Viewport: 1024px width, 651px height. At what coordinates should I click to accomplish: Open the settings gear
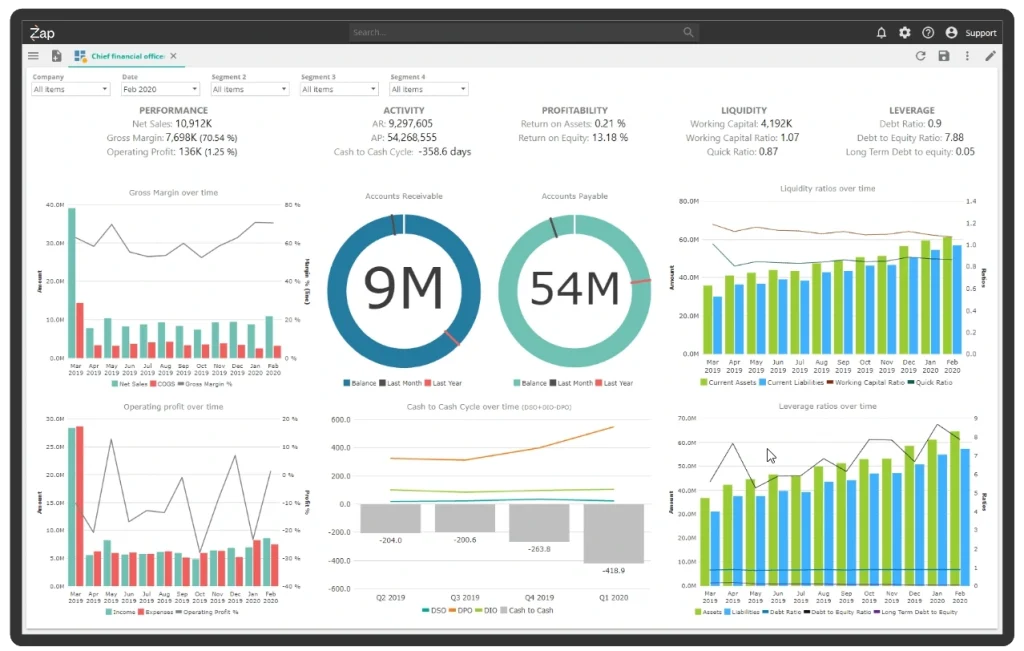click(904, 33)
